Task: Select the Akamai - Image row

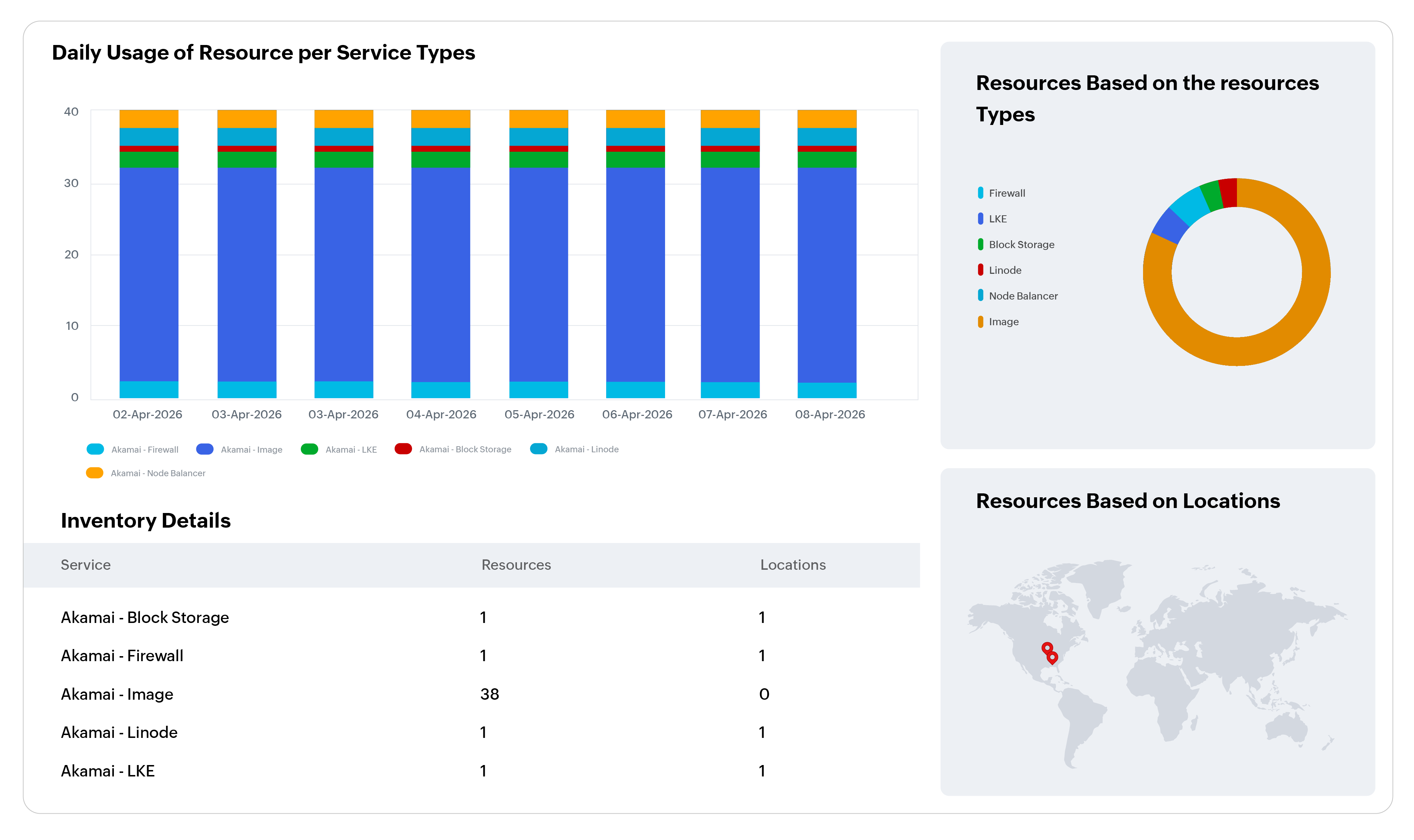Action: click(472, 694)
